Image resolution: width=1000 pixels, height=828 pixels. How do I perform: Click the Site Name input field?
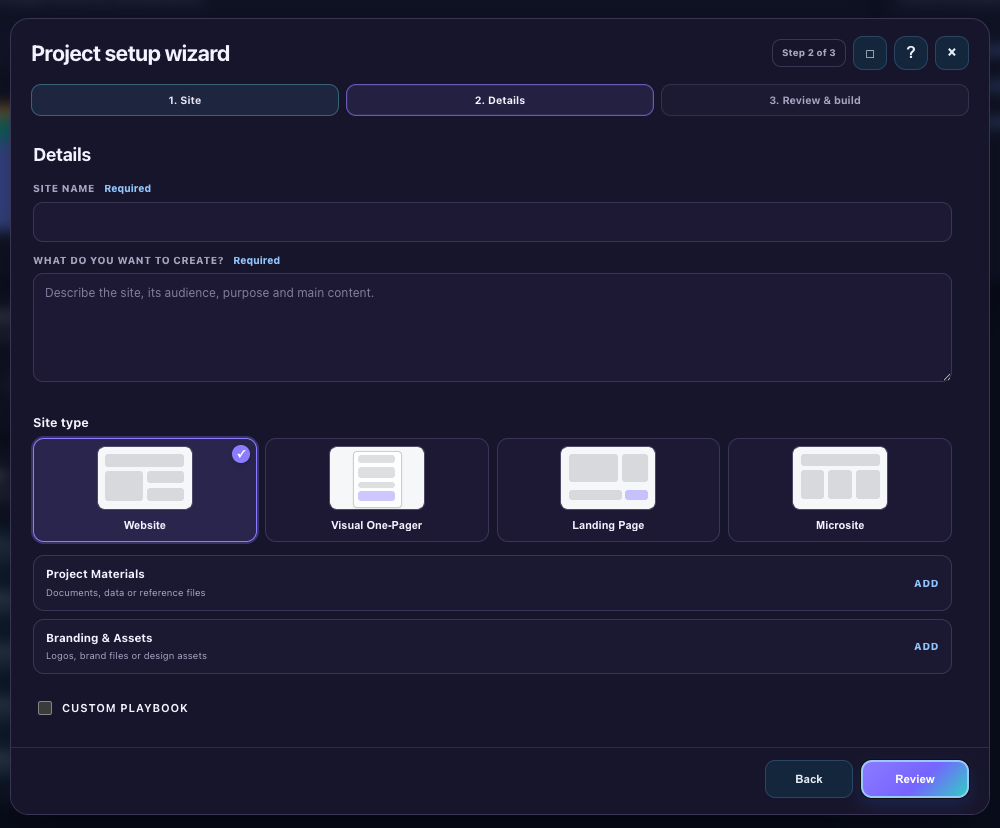[x=492, y=222]
